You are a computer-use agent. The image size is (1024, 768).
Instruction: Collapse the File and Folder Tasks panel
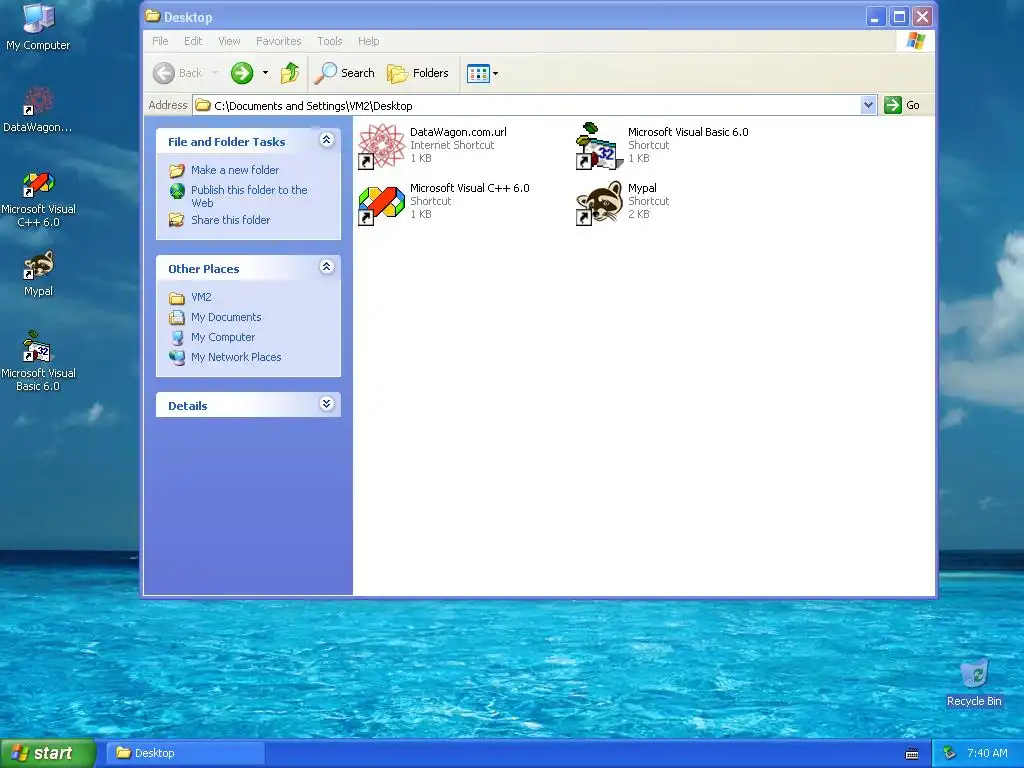tap(327, 140)
